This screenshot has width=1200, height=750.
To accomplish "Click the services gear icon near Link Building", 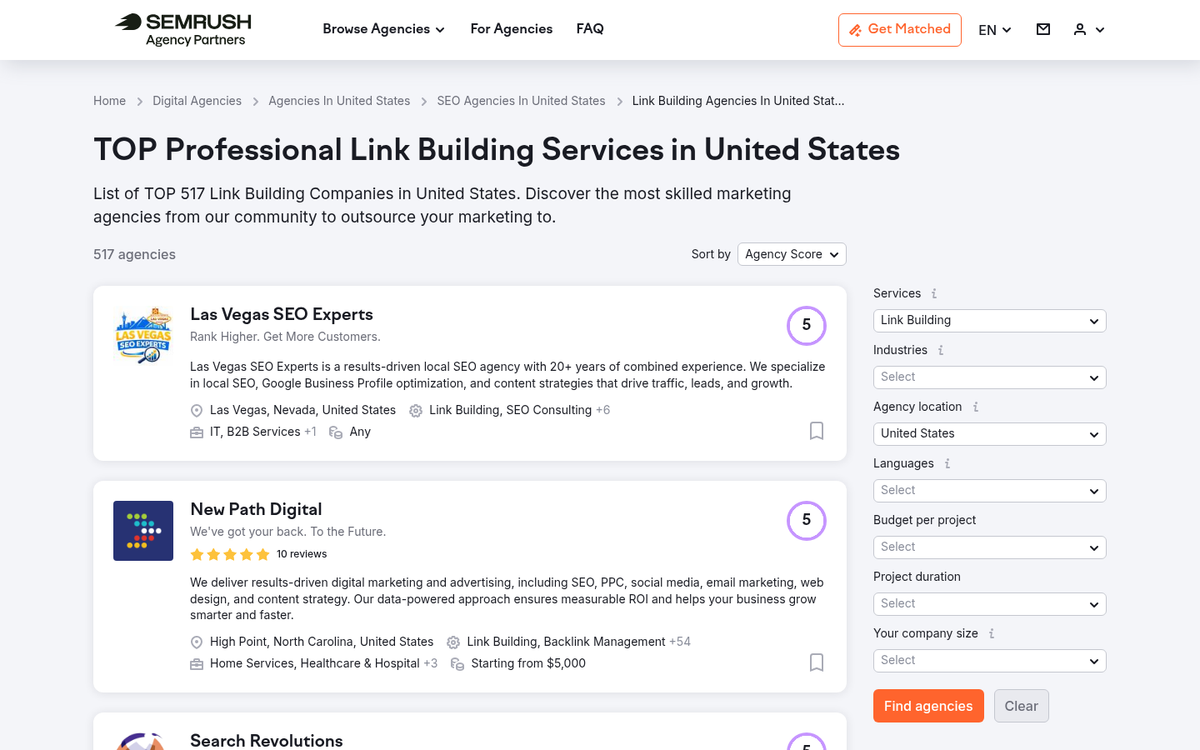I will click(416, 410).
